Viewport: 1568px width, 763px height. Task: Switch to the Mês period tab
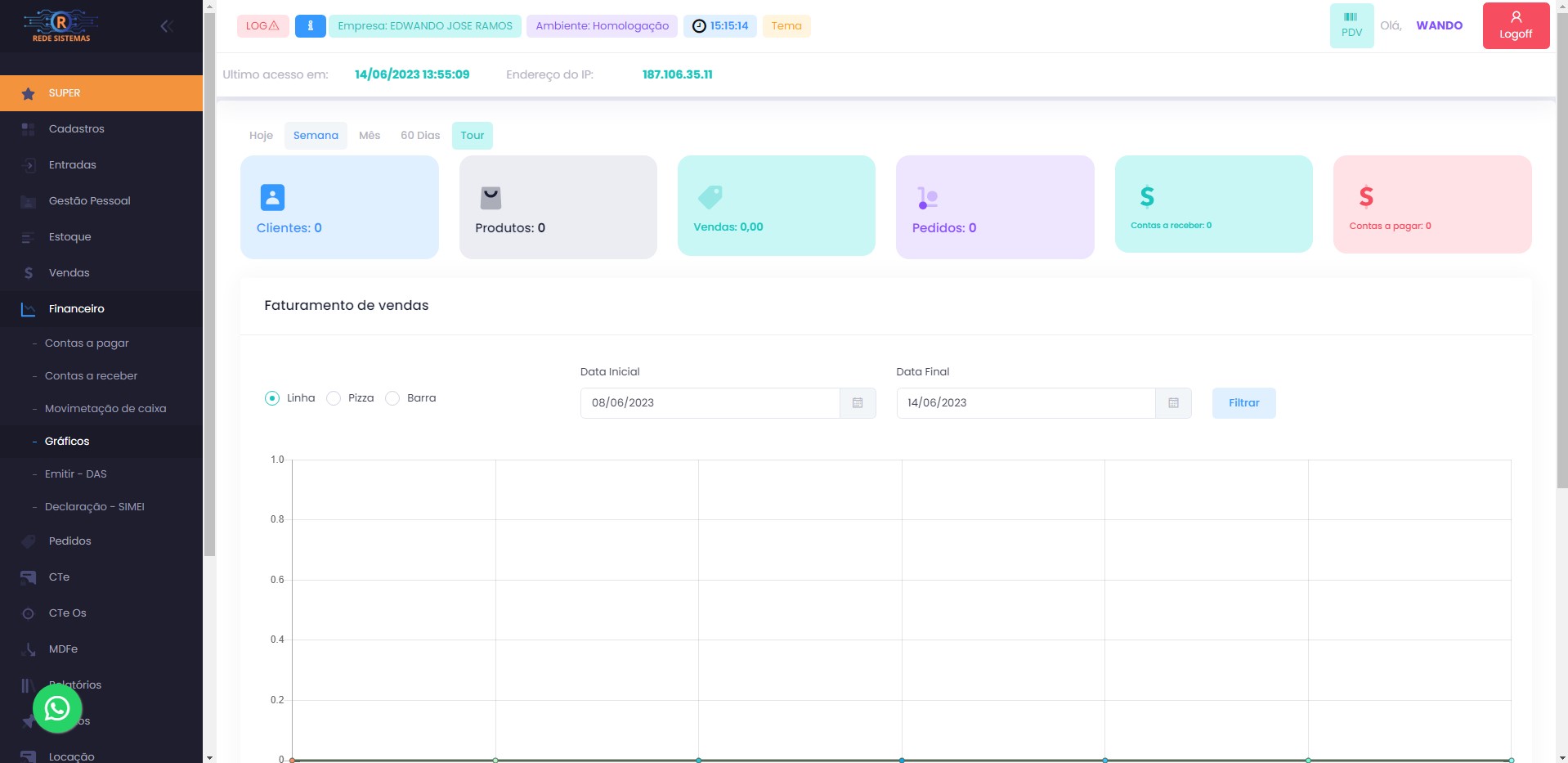[x=370, y=136]
